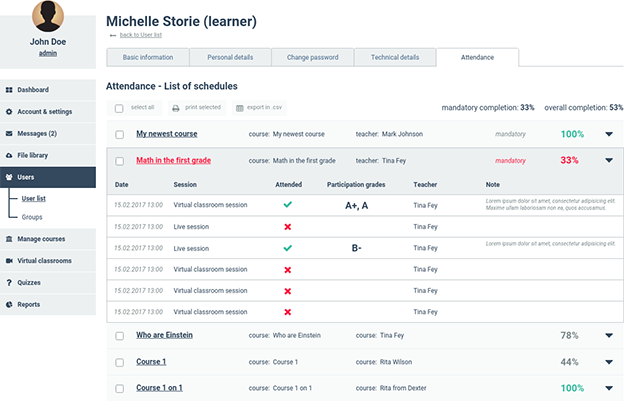Click John Doe's profile avatar

pyautogui.click(x=47, y=17)
